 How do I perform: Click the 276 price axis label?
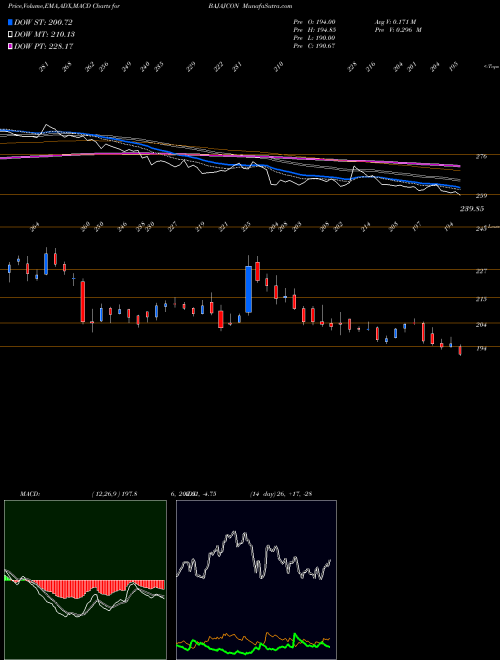pos(481,157)
